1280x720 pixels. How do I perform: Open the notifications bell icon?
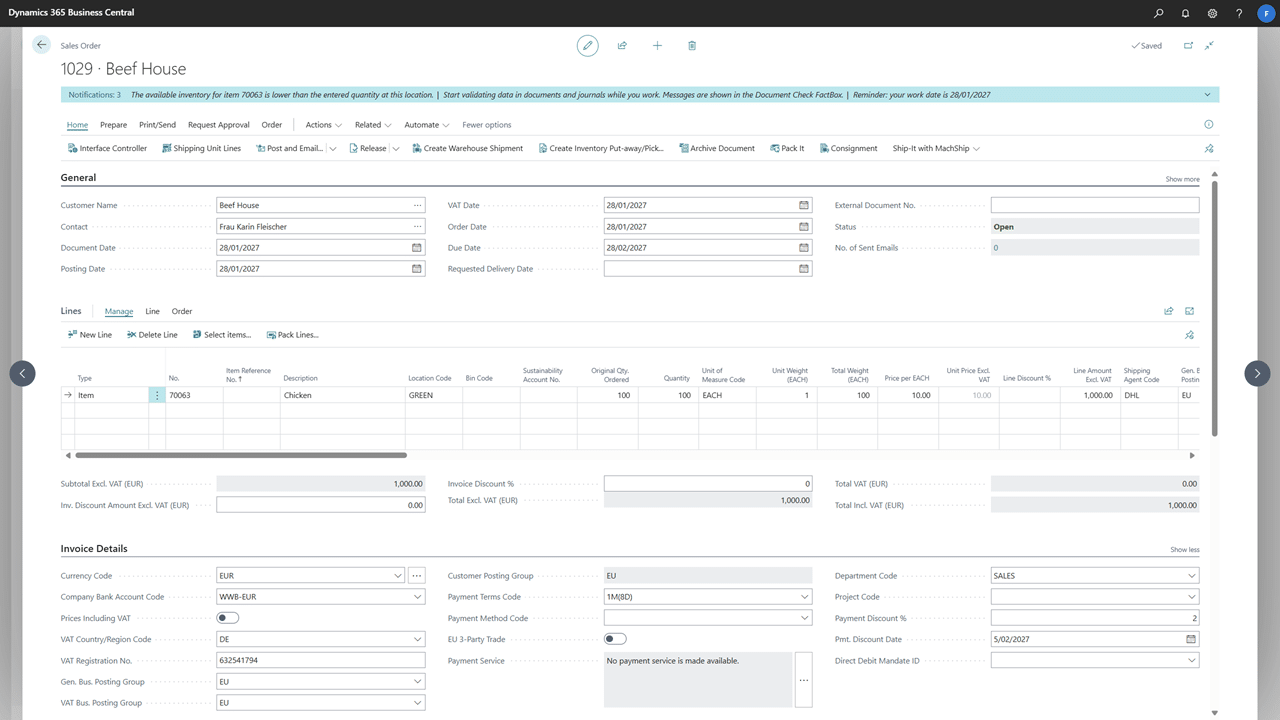coord(1185,13)
